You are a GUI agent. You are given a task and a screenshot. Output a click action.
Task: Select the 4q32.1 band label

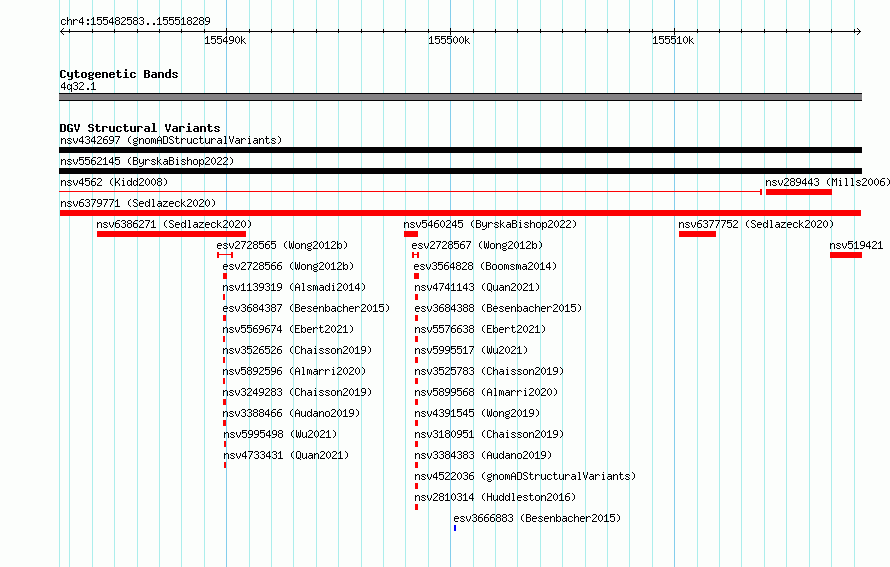point(78,86)
